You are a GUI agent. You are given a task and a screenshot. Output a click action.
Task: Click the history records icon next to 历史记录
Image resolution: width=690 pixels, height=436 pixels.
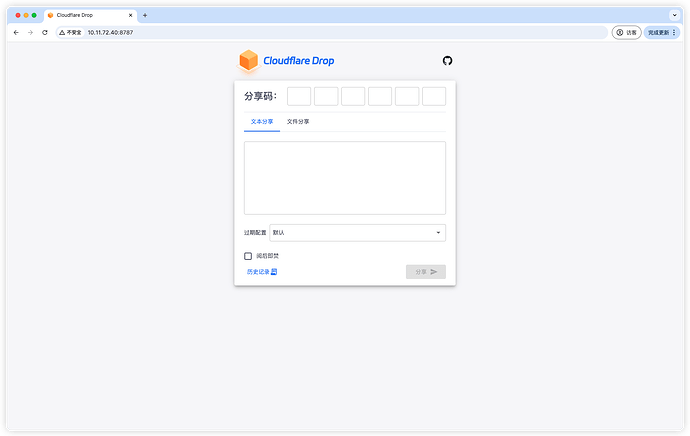click(274, 271)
